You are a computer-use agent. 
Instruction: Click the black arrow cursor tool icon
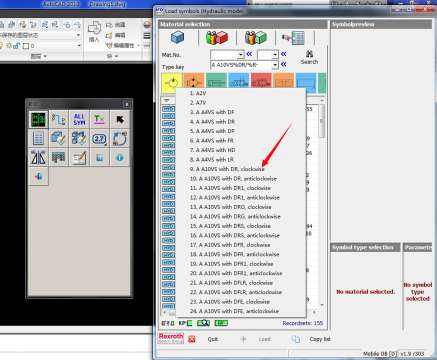point(119,119)
